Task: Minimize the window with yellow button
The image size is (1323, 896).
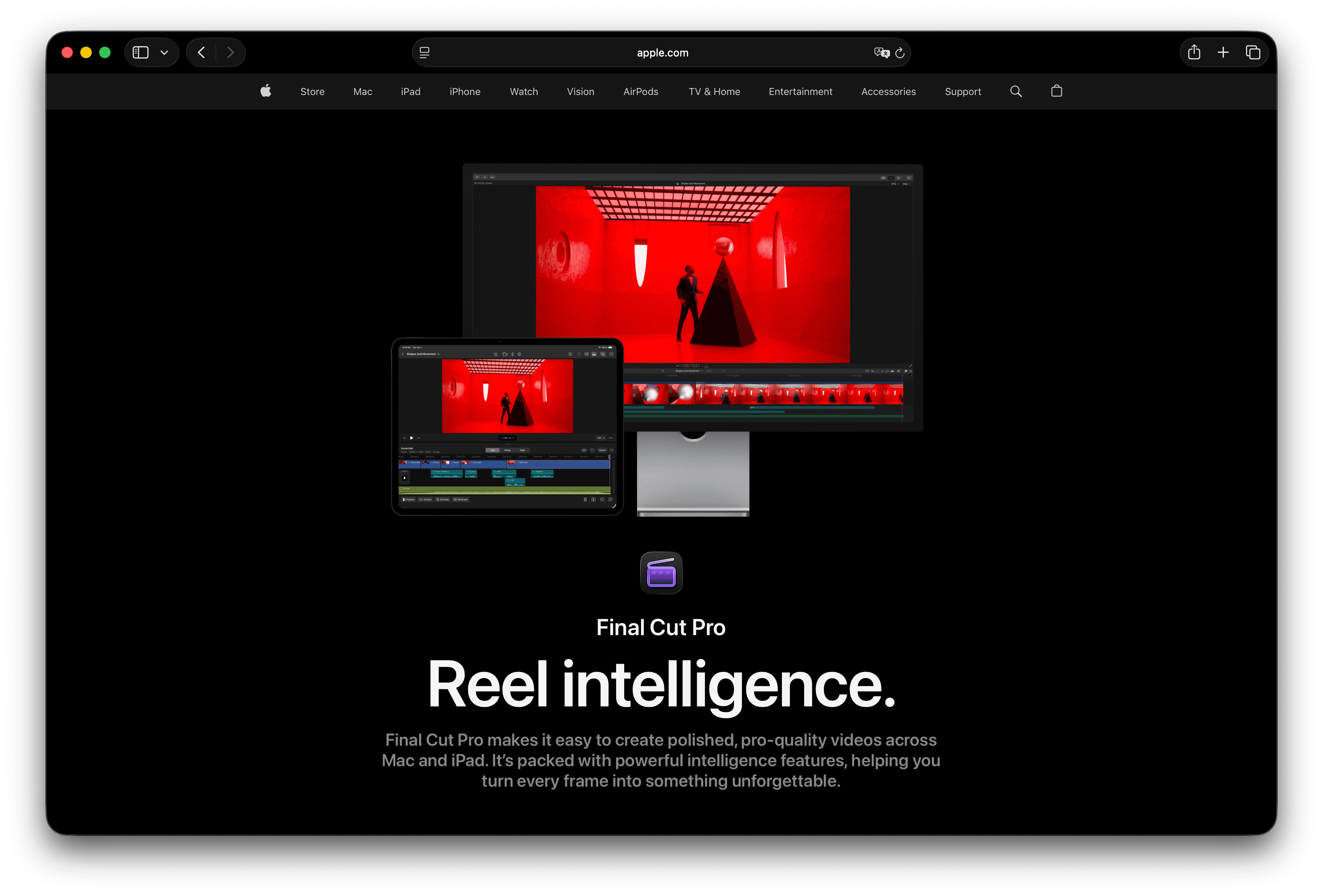Action: [86, 52]
